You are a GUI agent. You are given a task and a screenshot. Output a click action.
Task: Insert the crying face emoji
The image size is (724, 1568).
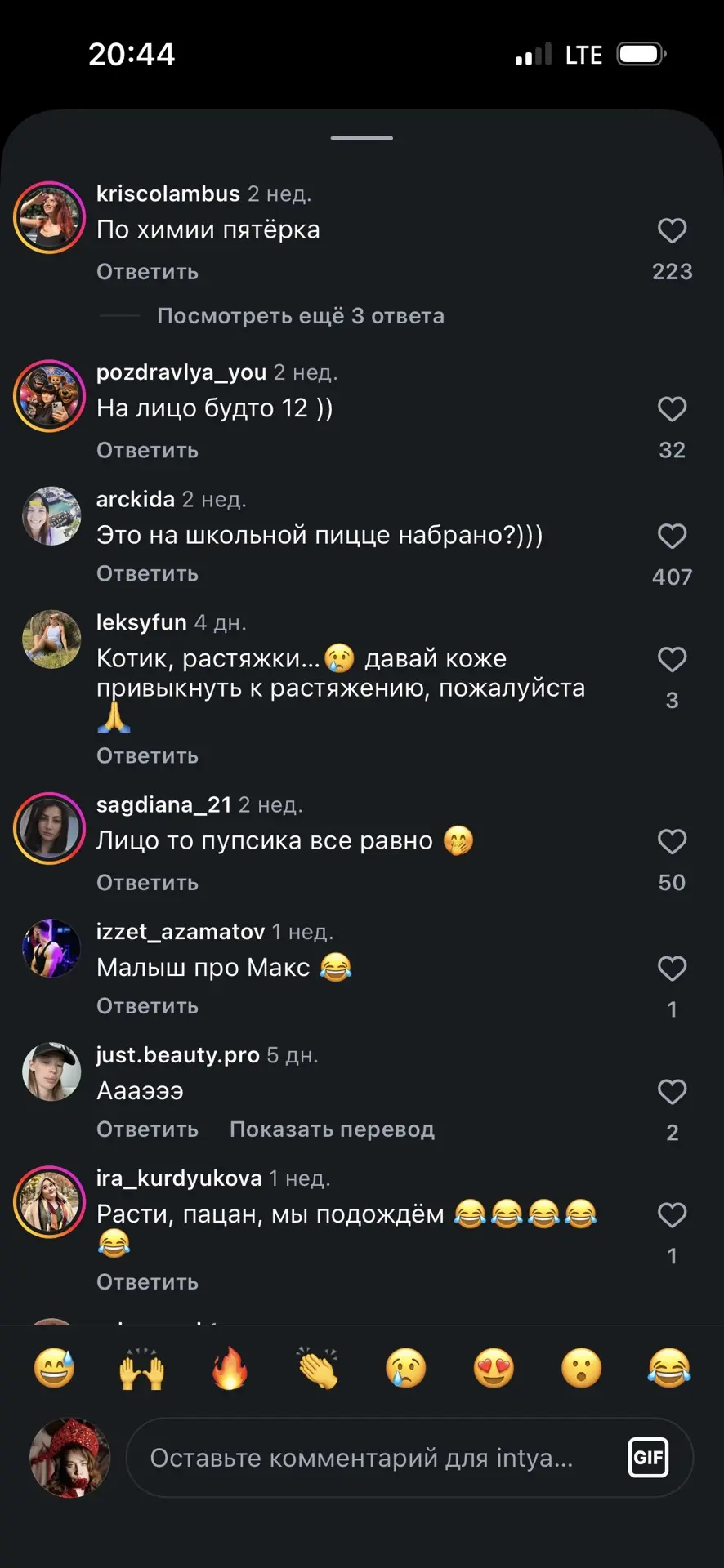406,1368
